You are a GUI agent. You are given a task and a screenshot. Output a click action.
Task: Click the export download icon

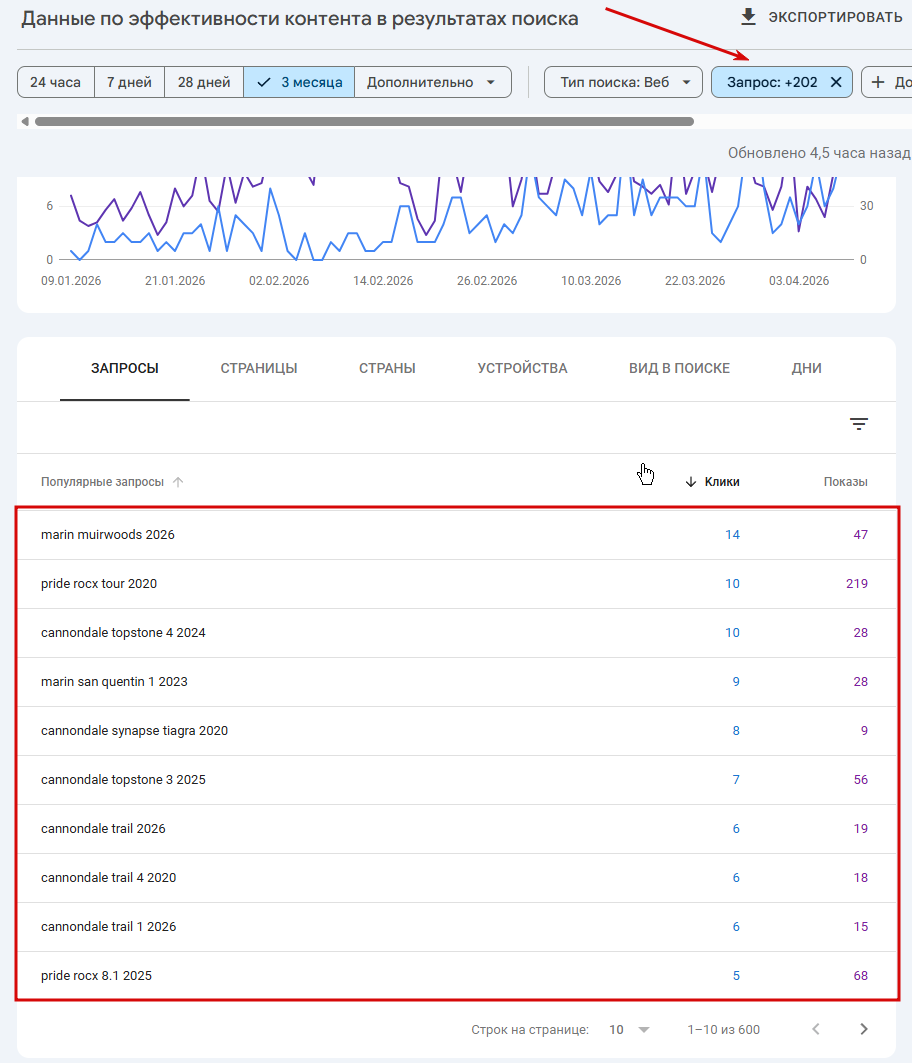click(x=748, y=17)
